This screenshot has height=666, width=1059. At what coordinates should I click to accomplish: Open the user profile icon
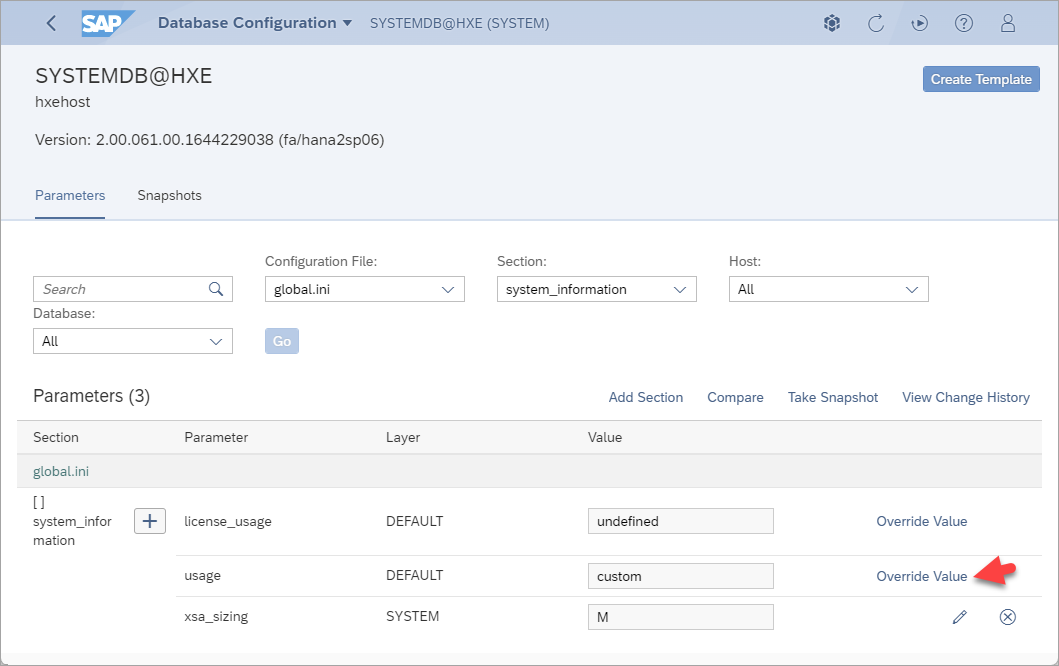tap(1008, 24)
